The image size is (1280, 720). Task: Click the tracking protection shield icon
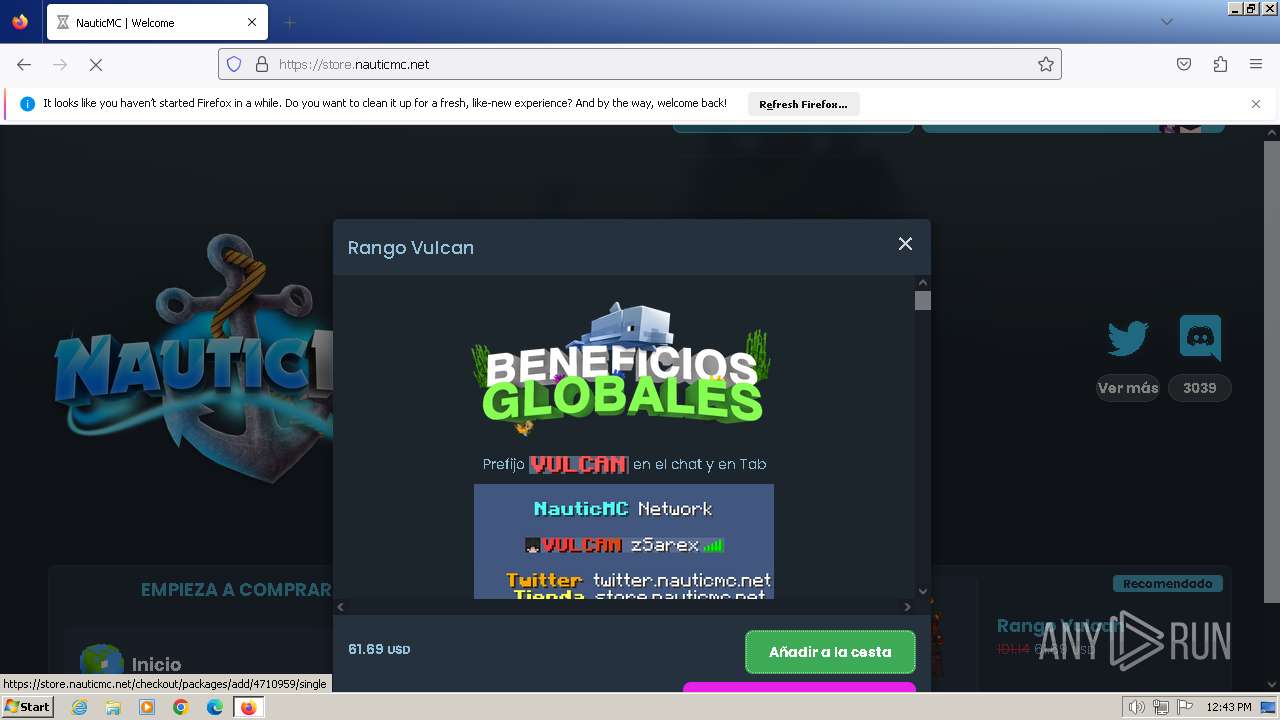pyautogui.click(x=234, y=64)
